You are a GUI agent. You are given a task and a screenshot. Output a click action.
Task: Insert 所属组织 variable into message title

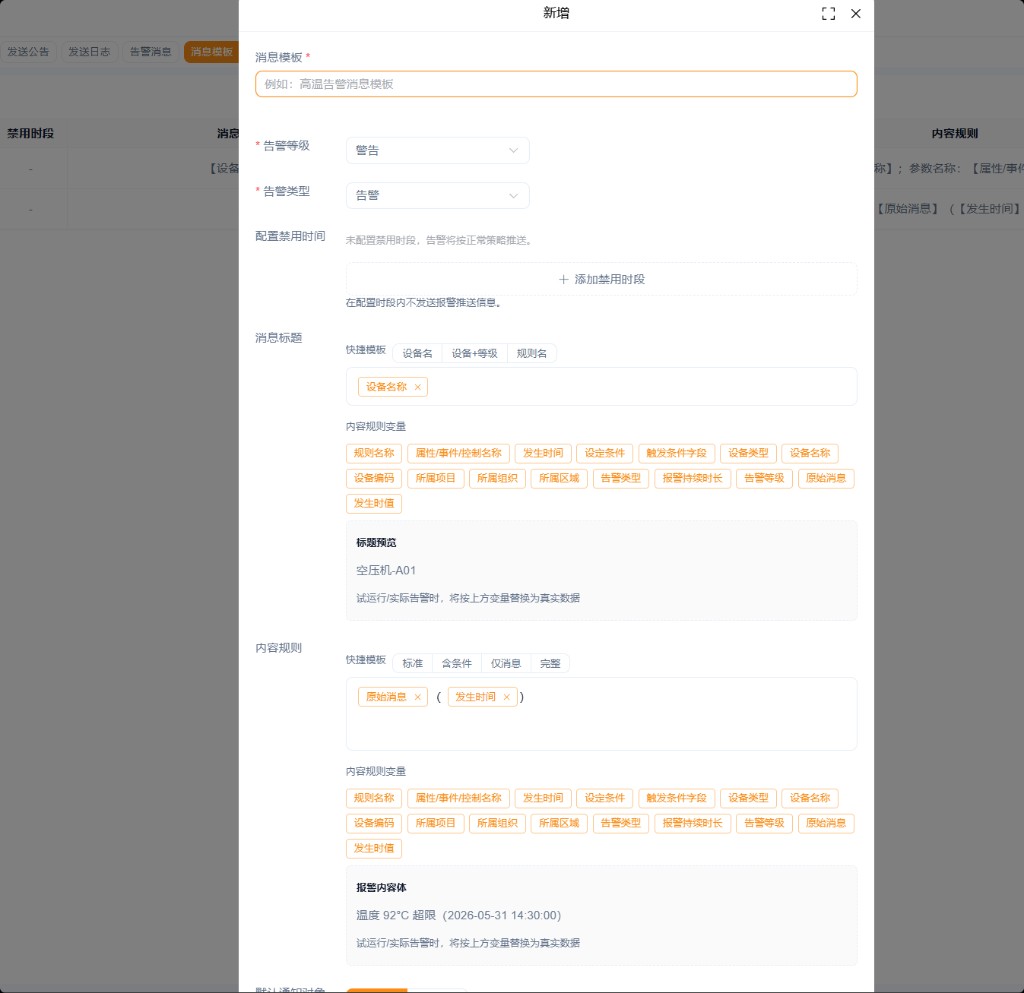497,478
